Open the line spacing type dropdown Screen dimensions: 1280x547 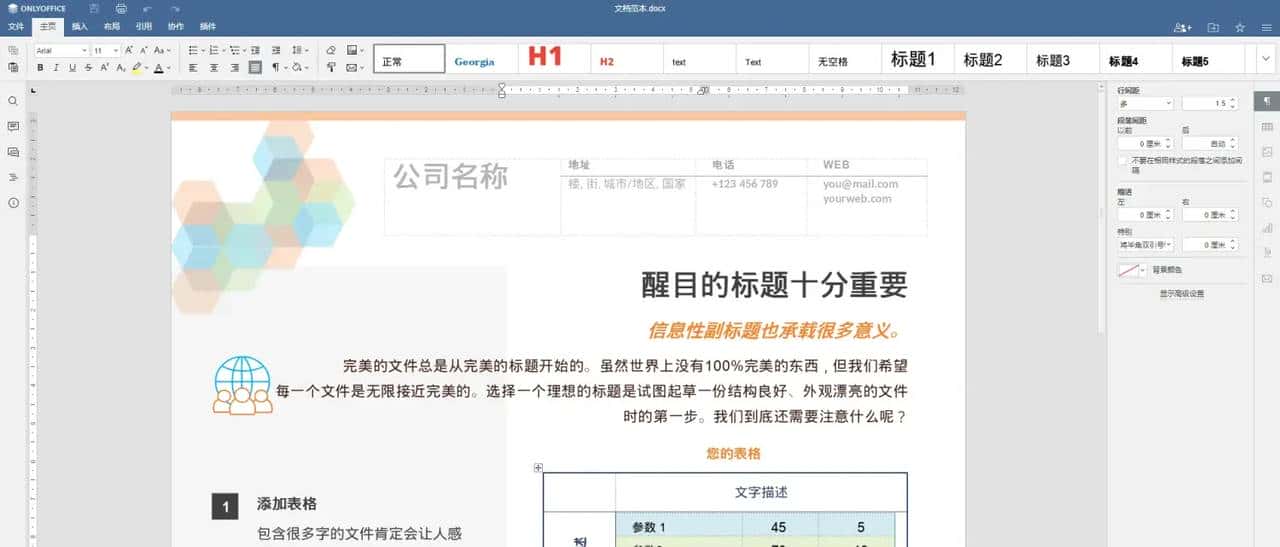(x=1145, y=103)
